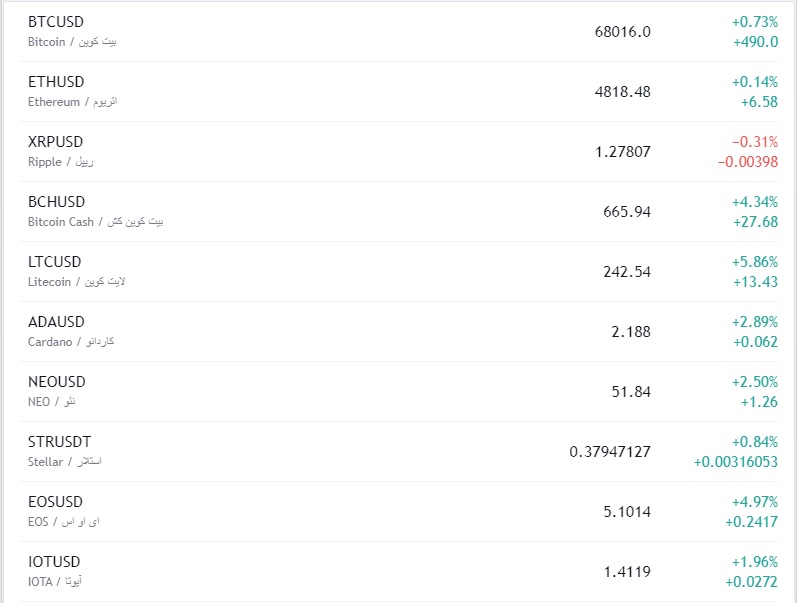Click the LTCUSD ticker name
This screenshot has height=603, width=797.
tap(56, 262)
